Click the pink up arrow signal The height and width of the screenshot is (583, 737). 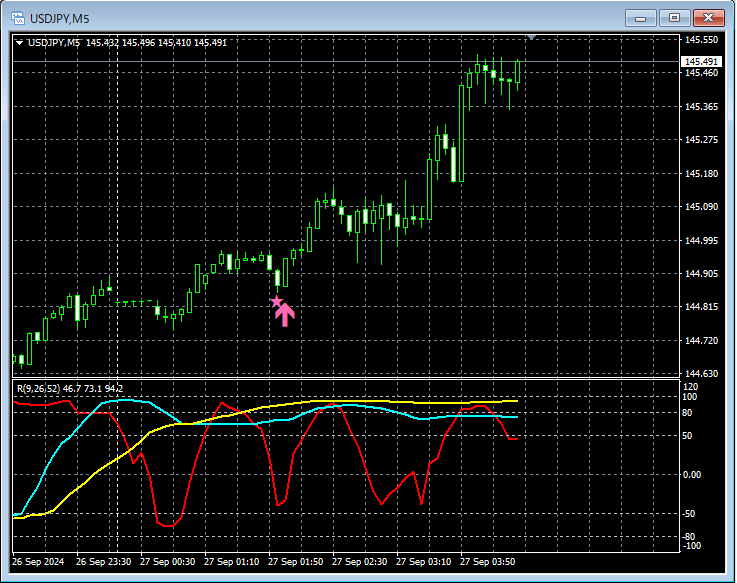click(285, 315)
